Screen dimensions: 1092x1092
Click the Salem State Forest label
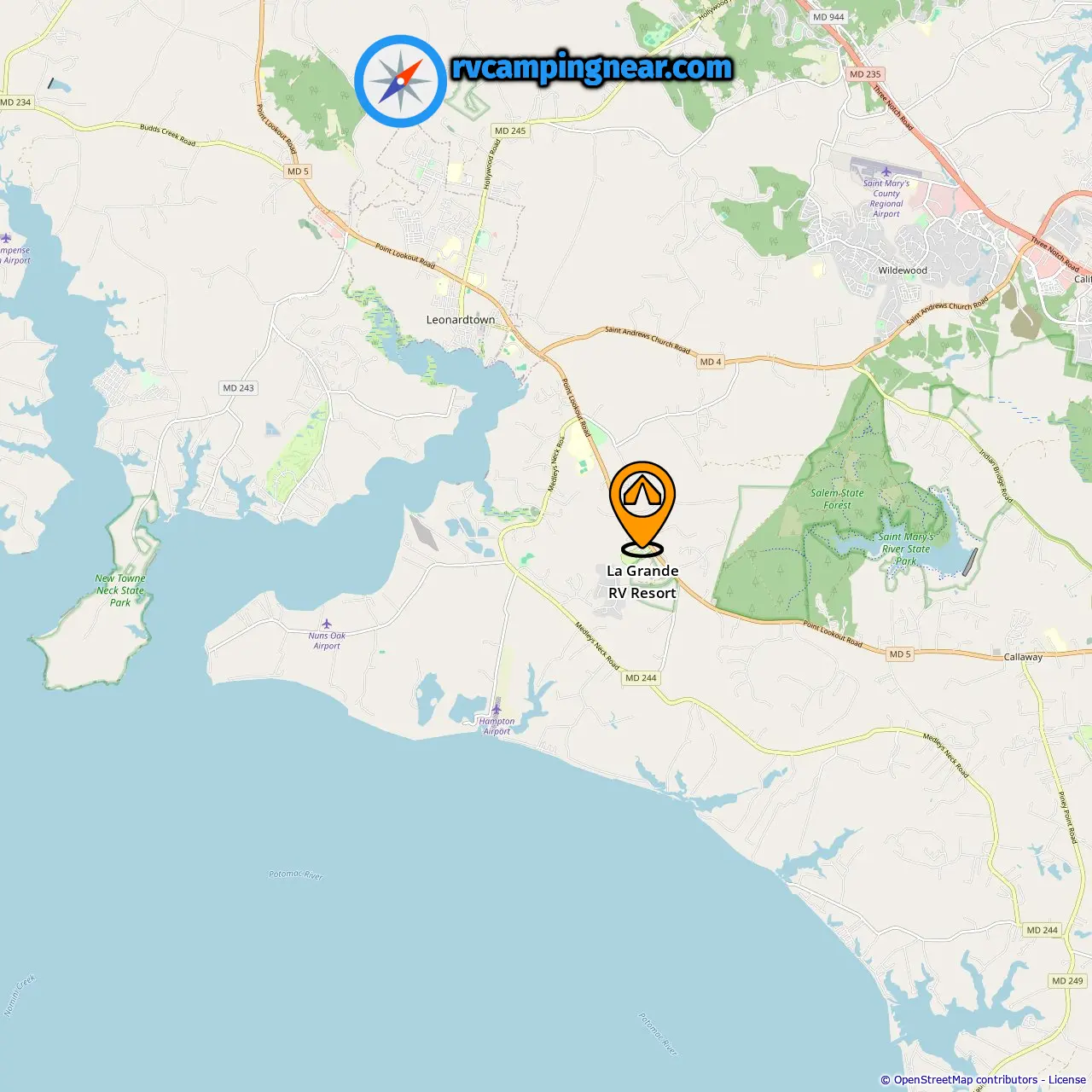click(x=837, y=499)
